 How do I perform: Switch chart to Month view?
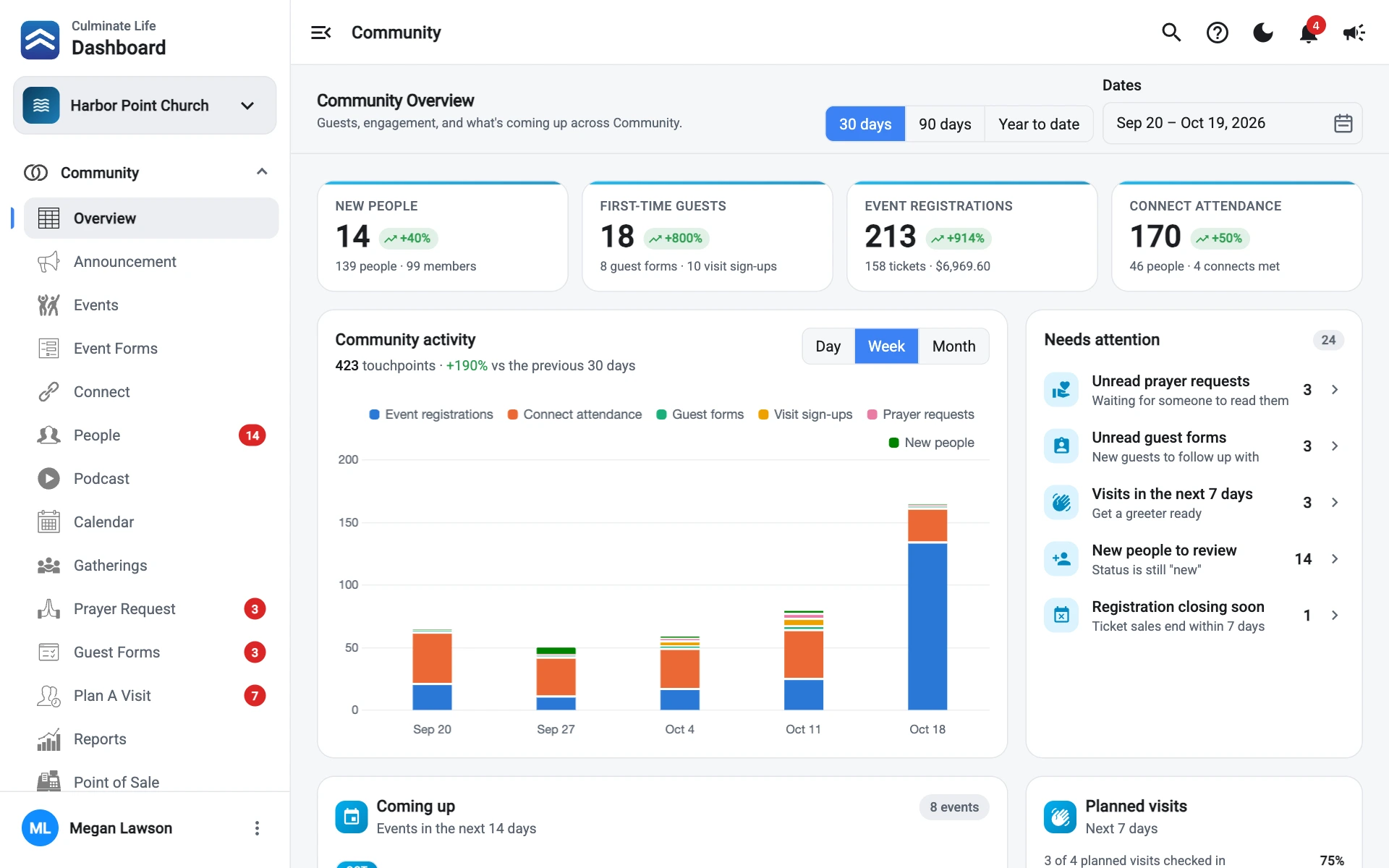pyautogui.click(x=953, y=346)
